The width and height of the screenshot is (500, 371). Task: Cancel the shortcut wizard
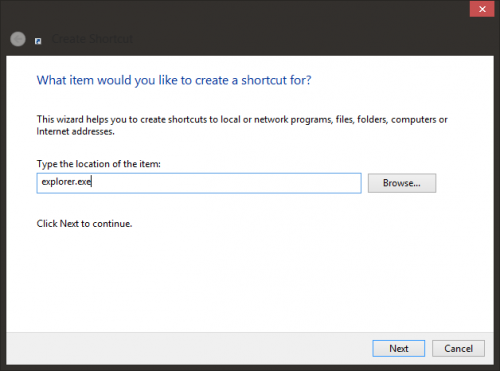tap(458, 348)
